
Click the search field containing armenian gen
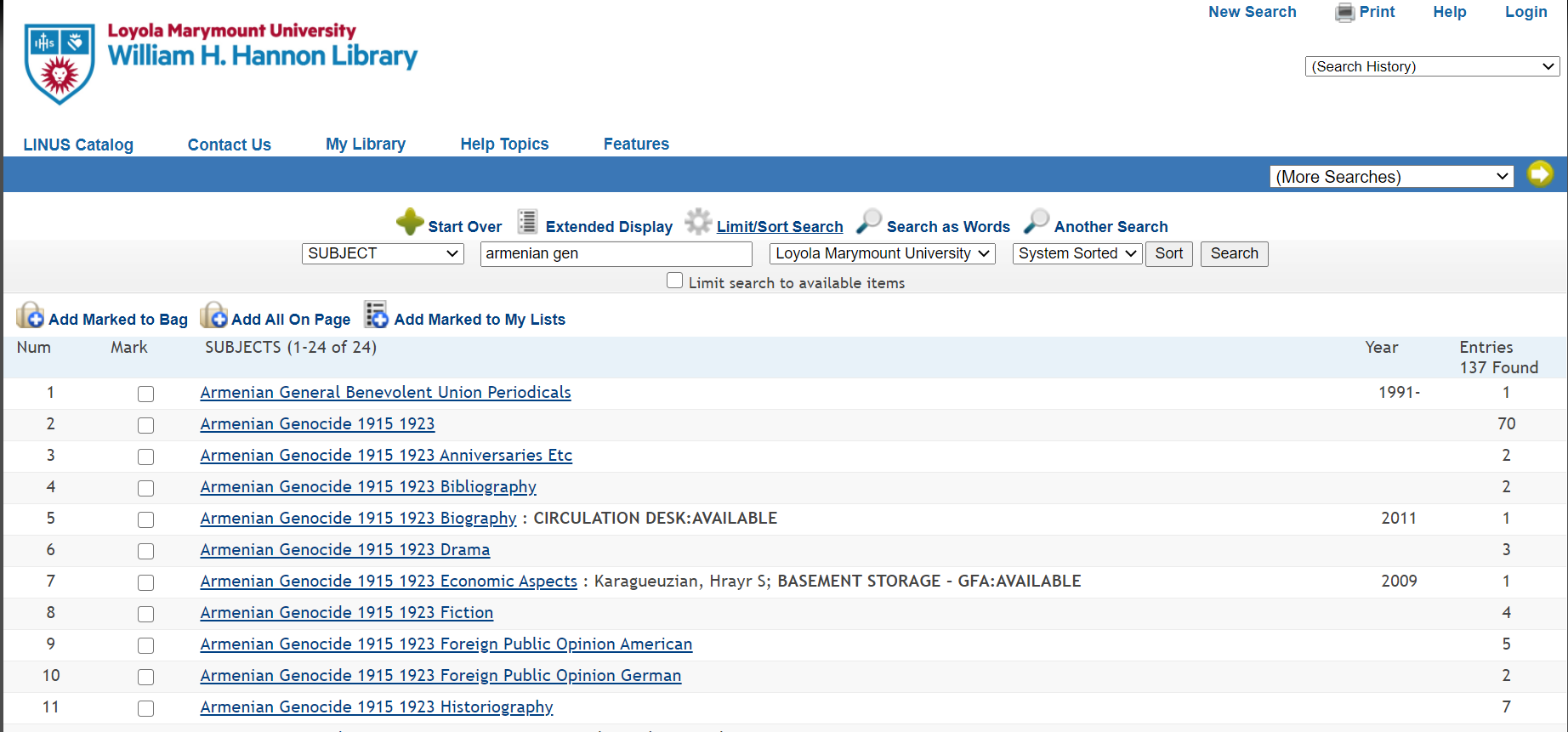pos(616,253)
